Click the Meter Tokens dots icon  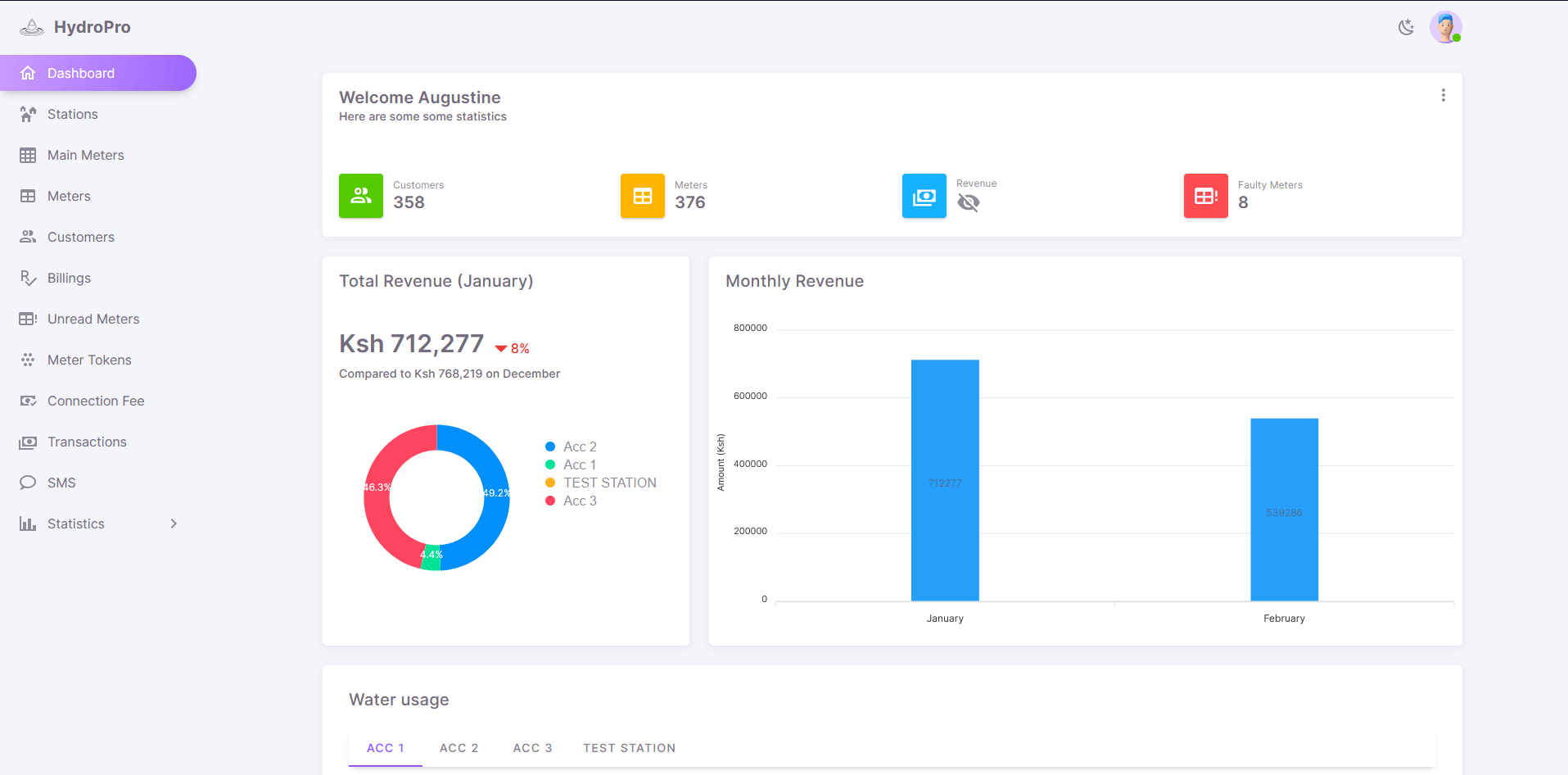click(x=28, y=360)
